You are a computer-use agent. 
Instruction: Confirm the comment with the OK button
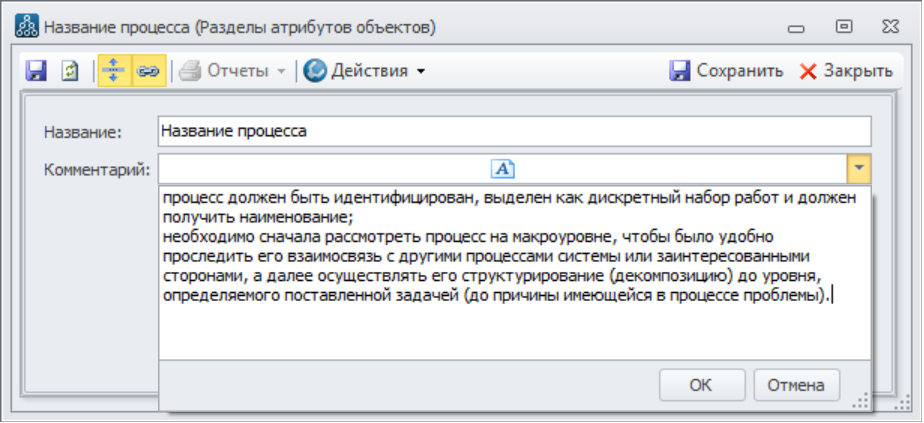(701, 385)
